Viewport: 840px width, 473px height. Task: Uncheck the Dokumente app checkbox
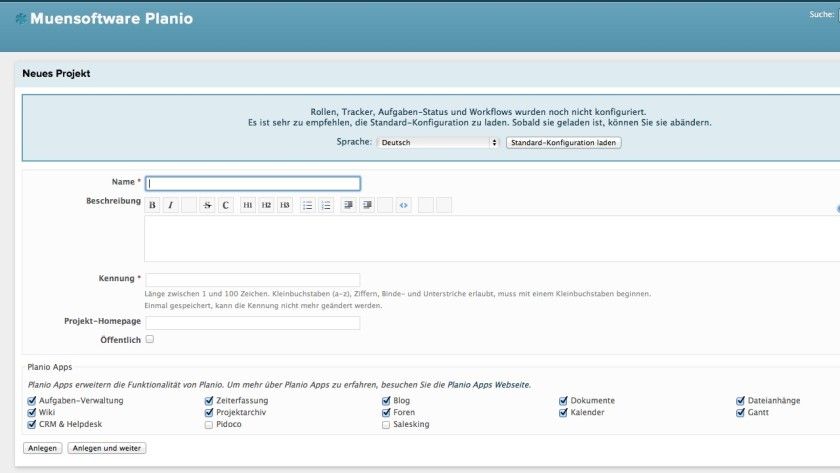563,401
